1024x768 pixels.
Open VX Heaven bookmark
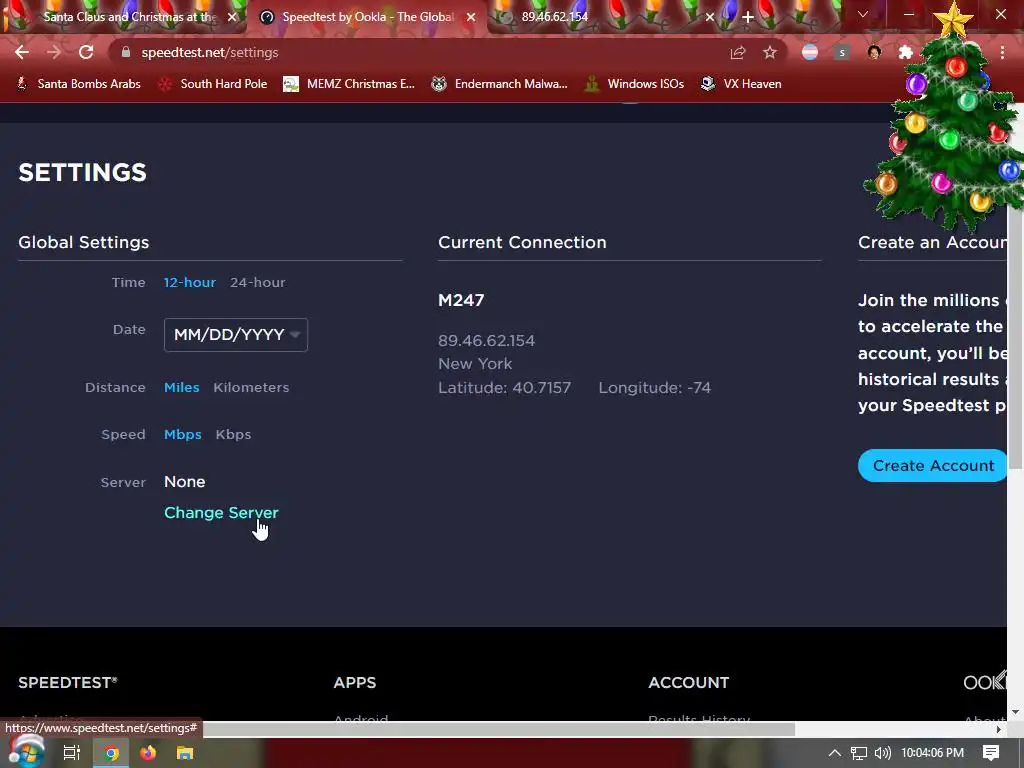[x=741, y=84]
